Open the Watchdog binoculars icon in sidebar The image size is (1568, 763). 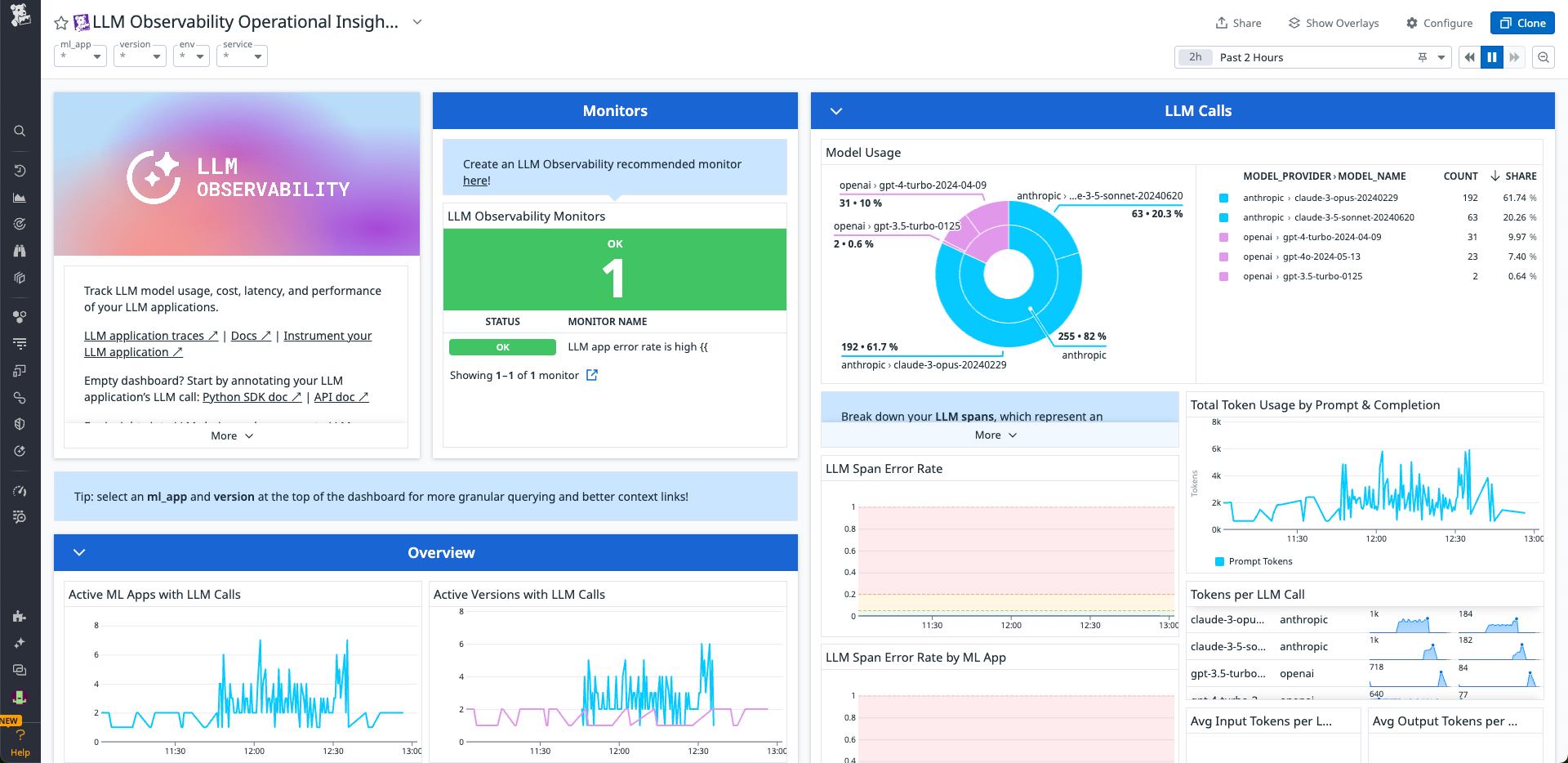tap(20, 251)
